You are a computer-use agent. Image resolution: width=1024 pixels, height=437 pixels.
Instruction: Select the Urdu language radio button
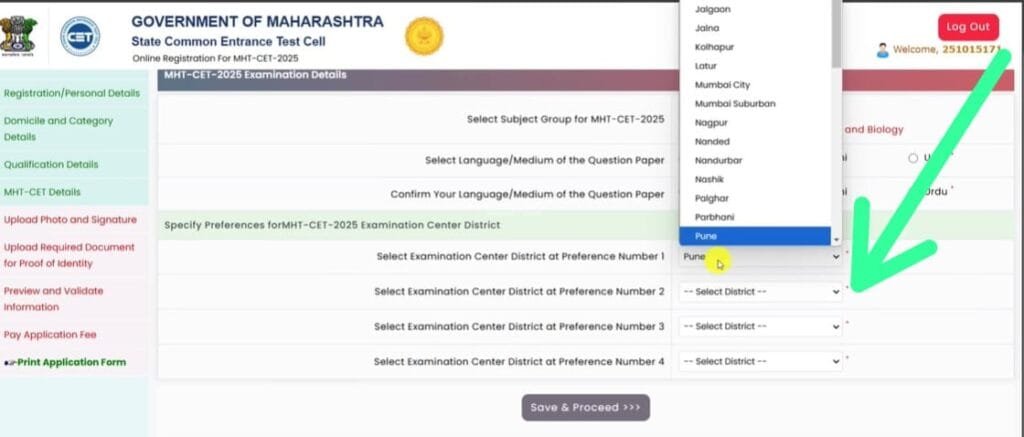pos(913,158)
